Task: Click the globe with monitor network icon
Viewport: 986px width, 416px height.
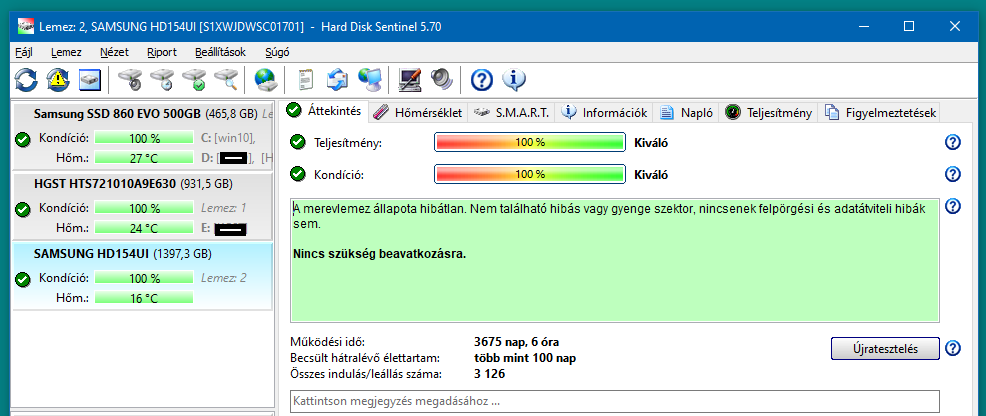Action: pos(369,80)
